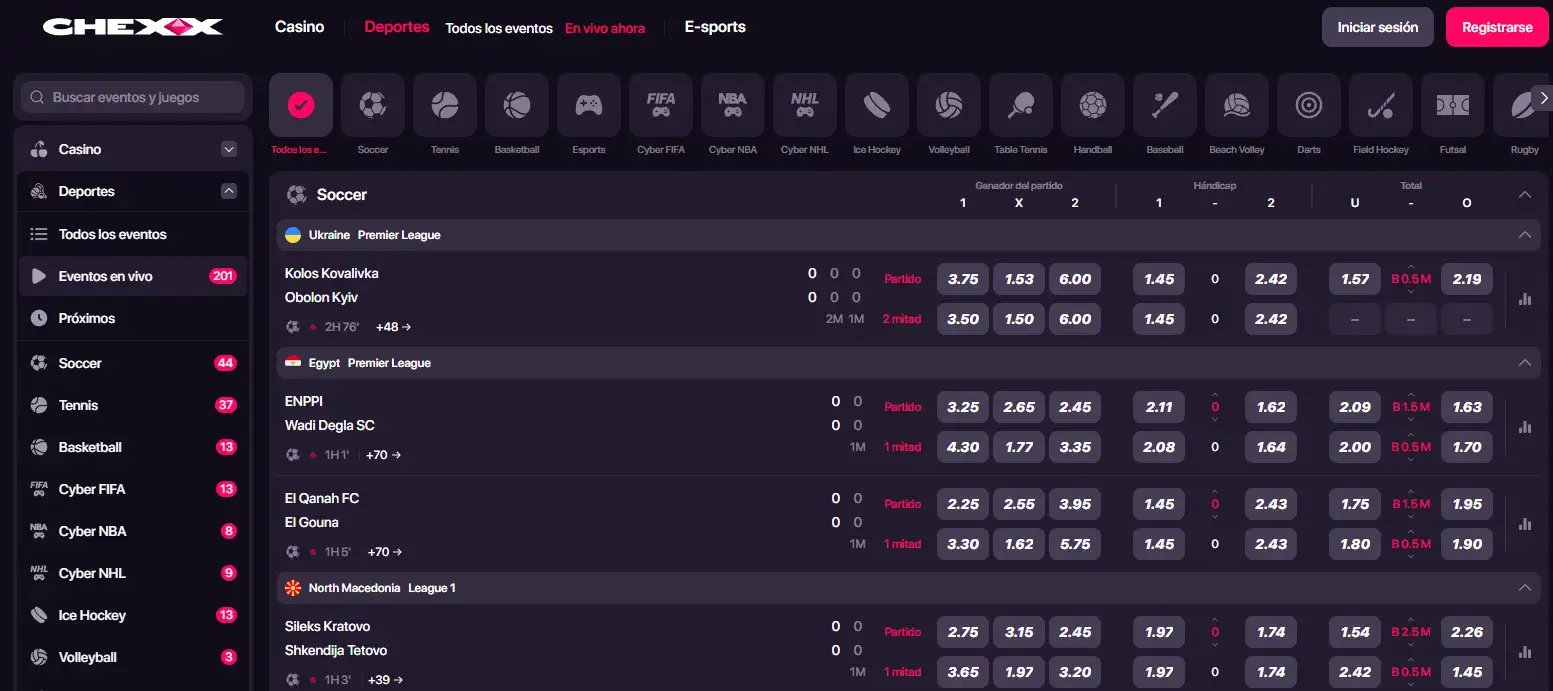Screen dimensions: 1553x691
Task: Pick El Gouna win odds 3.95
Action: (1075, 504)
